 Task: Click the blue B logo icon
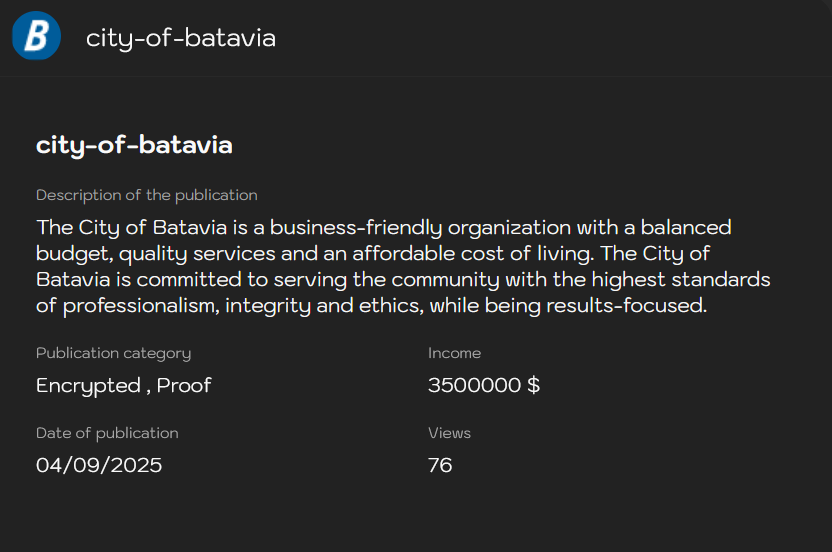pos(36,37)
